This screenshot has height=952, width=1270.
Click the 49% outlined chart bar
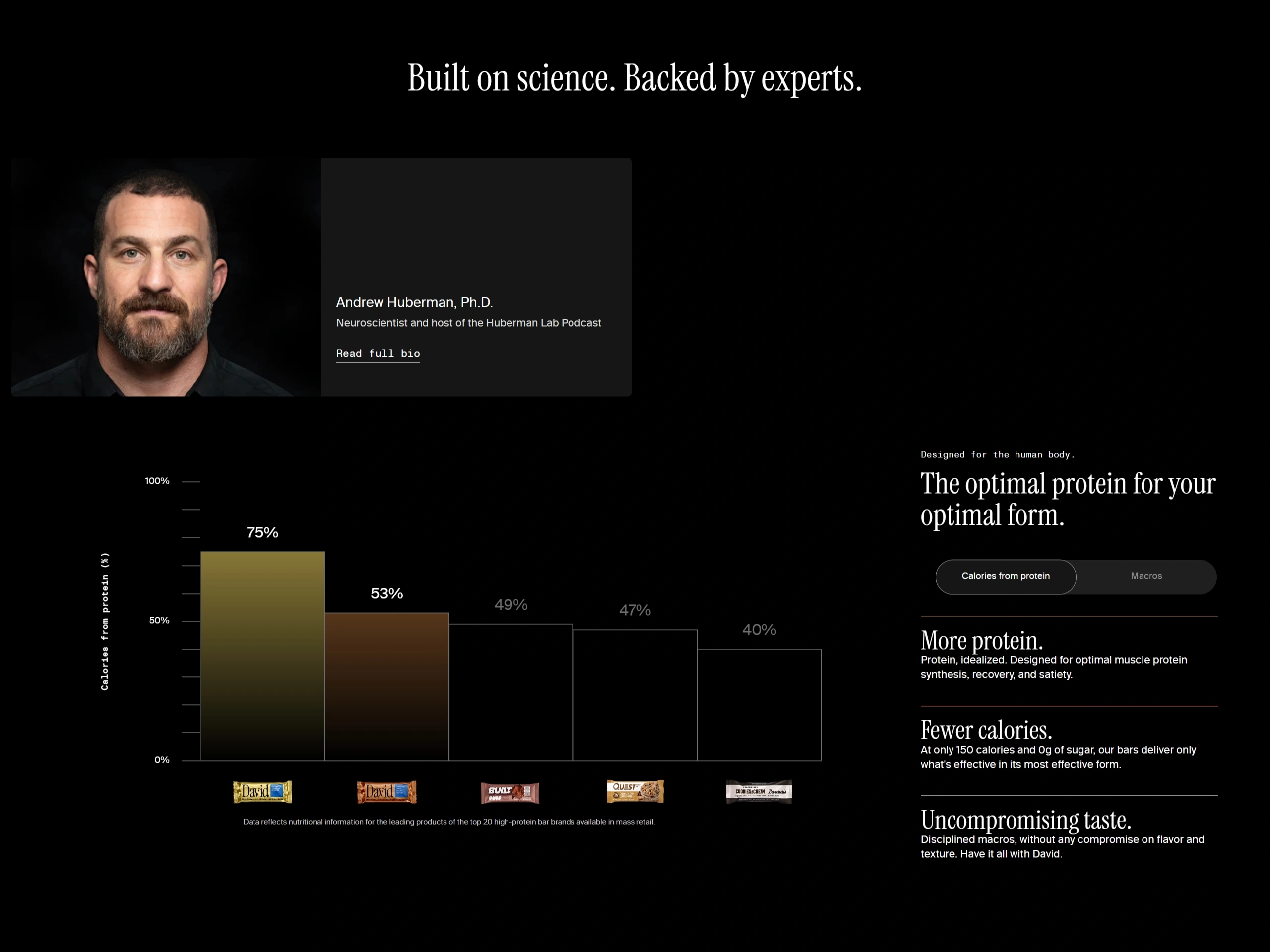(510, 692)
